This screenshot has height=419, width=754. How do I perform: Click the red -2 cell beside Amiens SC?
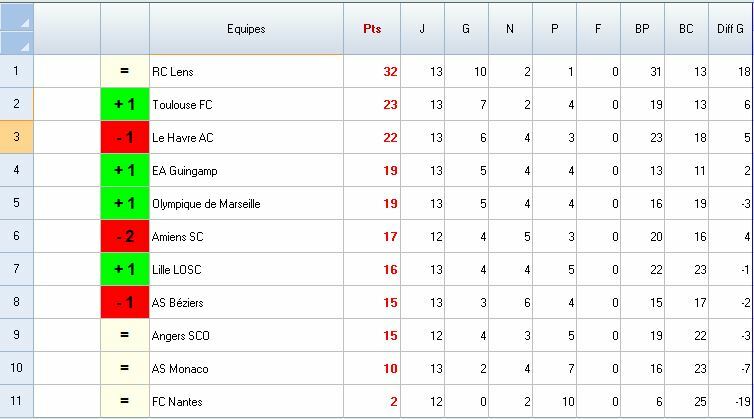click(125, 236)
